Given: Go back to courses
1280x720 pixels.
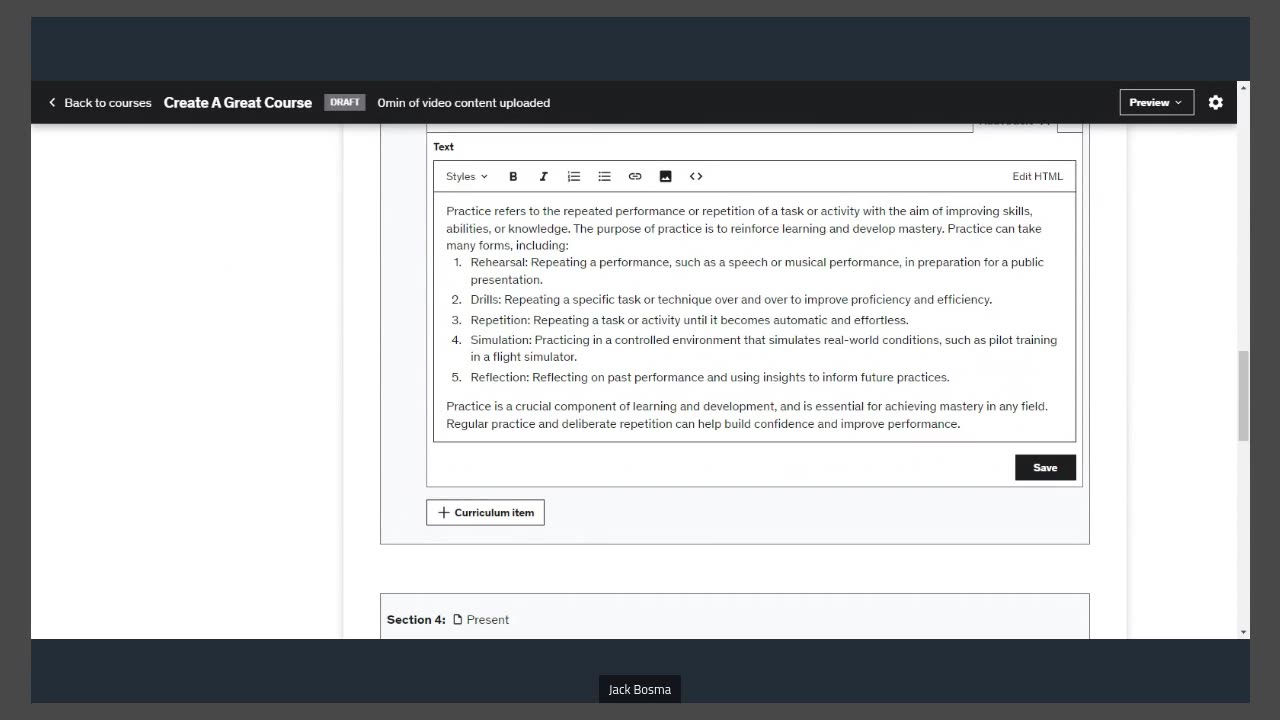Looking at the screenshot, I should (x=100, y=102).
